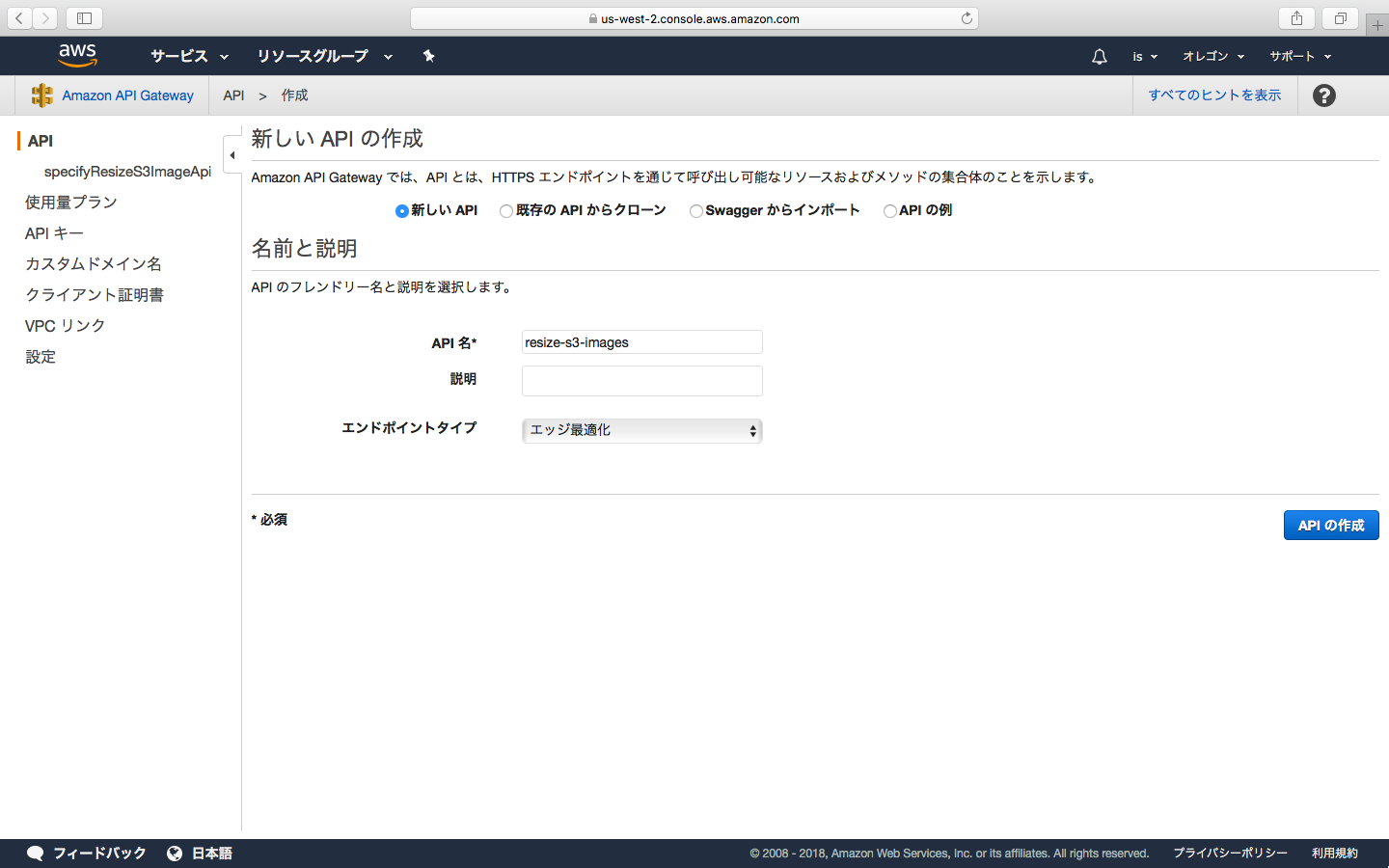
Task: Select the 新しい API radio button
Action: tap(401, 211)
